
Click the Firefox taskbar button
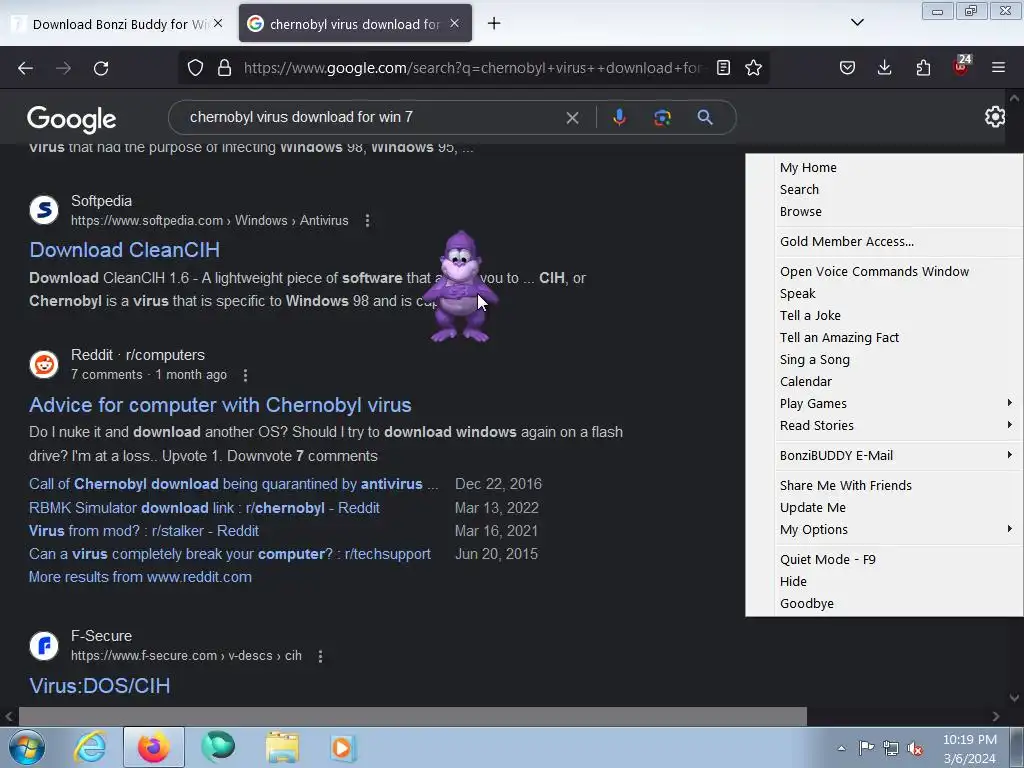tap(153, 747)
